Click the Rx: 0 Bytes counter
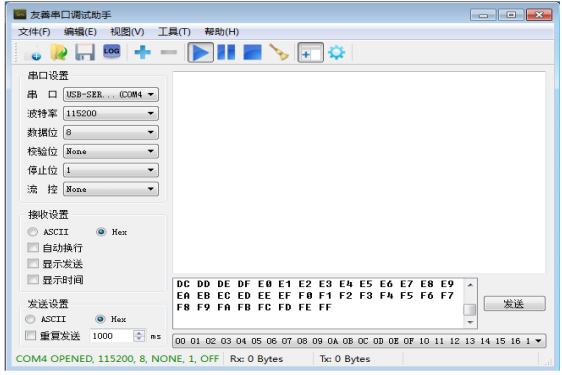 (256, 359)
